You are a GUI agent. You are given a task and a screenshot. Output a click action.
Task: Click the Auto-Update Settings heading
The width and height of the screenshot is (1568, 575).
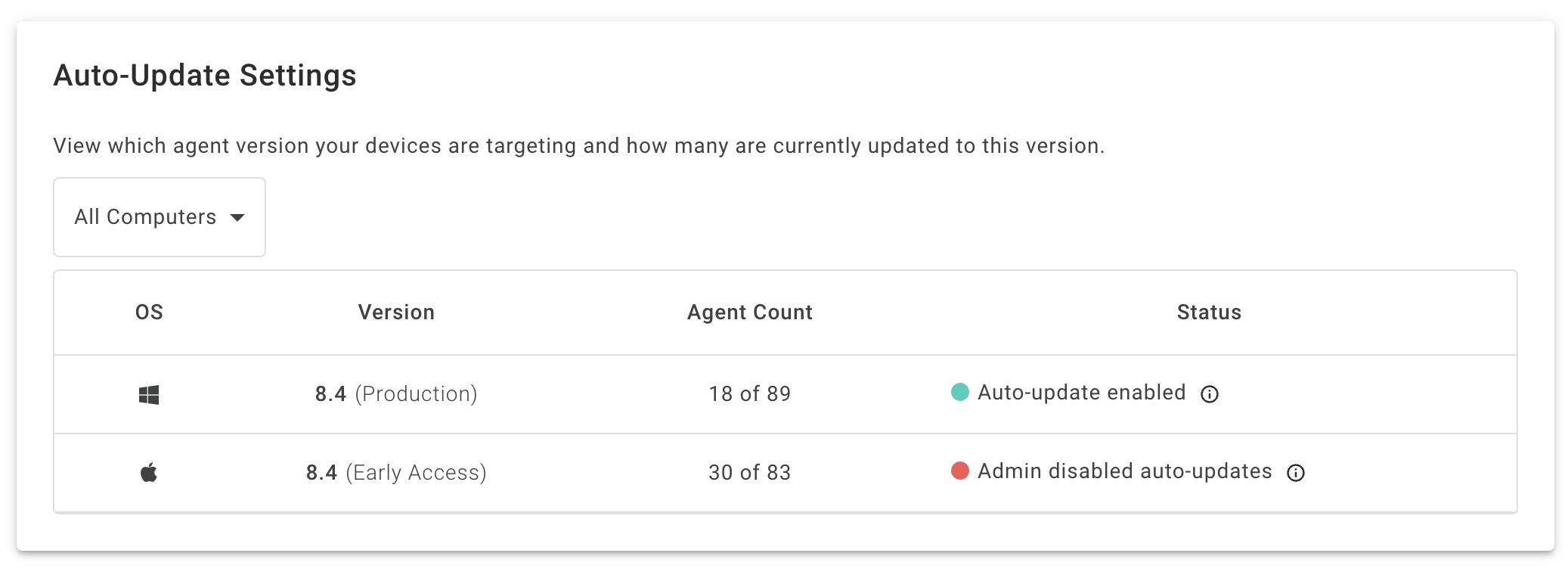pyautogui.click(x=205, y=76)
